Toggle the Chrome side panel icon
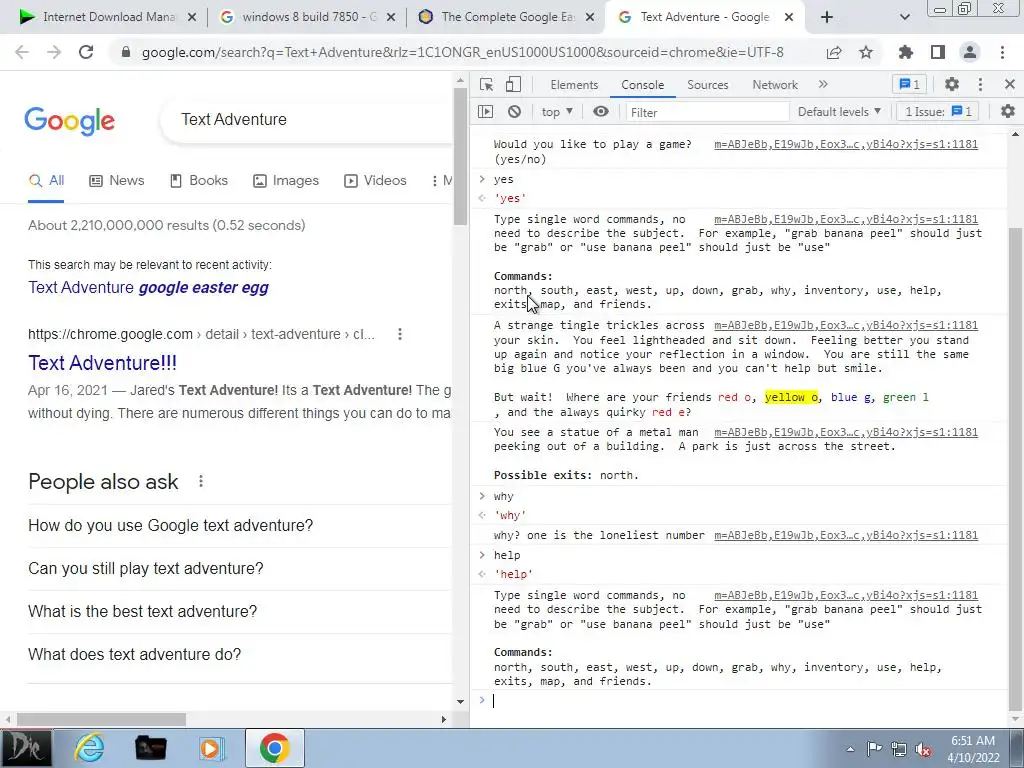 tap(938, 52)
